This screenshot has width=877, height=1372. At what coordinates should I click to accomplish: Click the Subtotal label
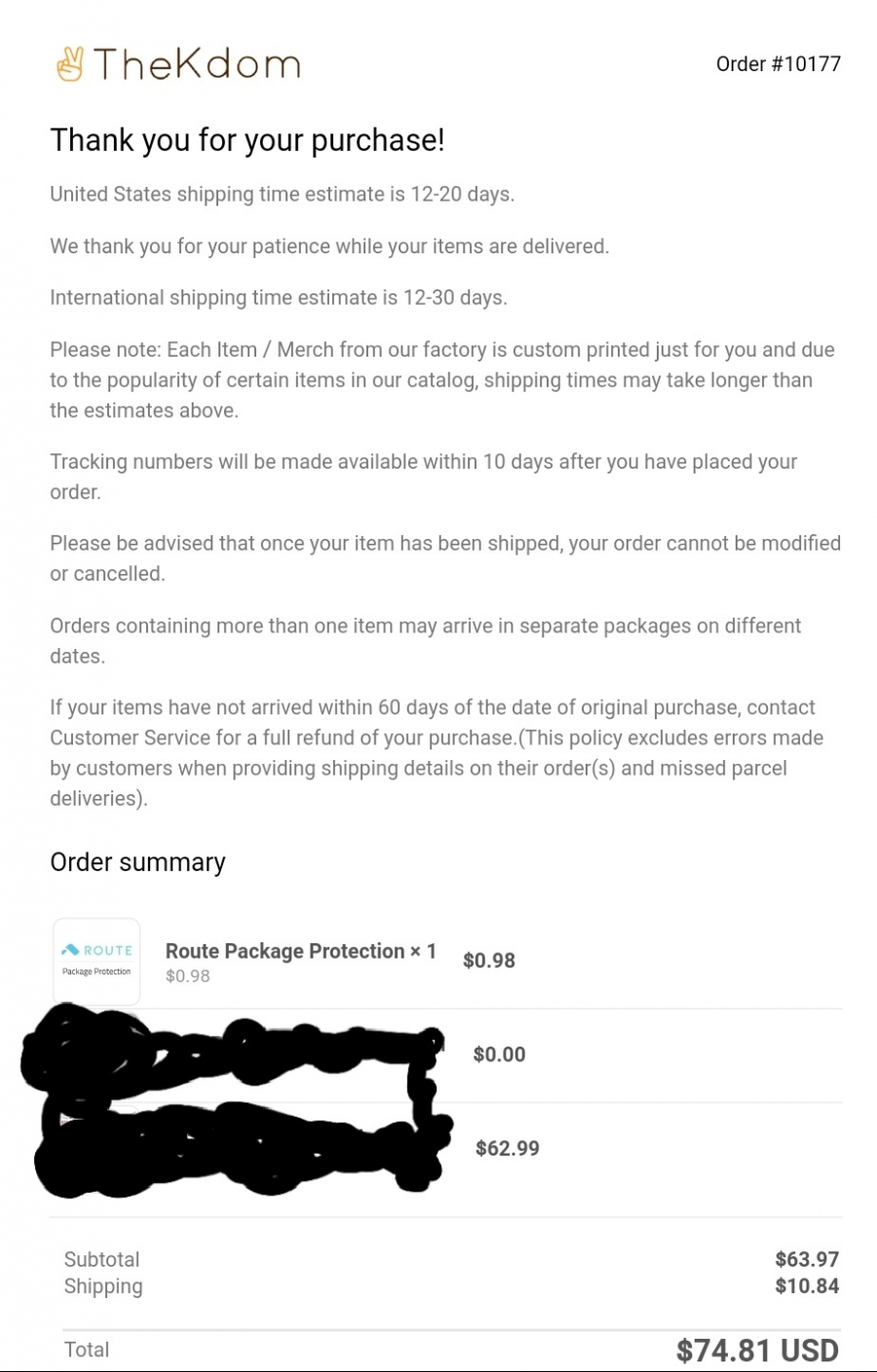click(102, 1259)
